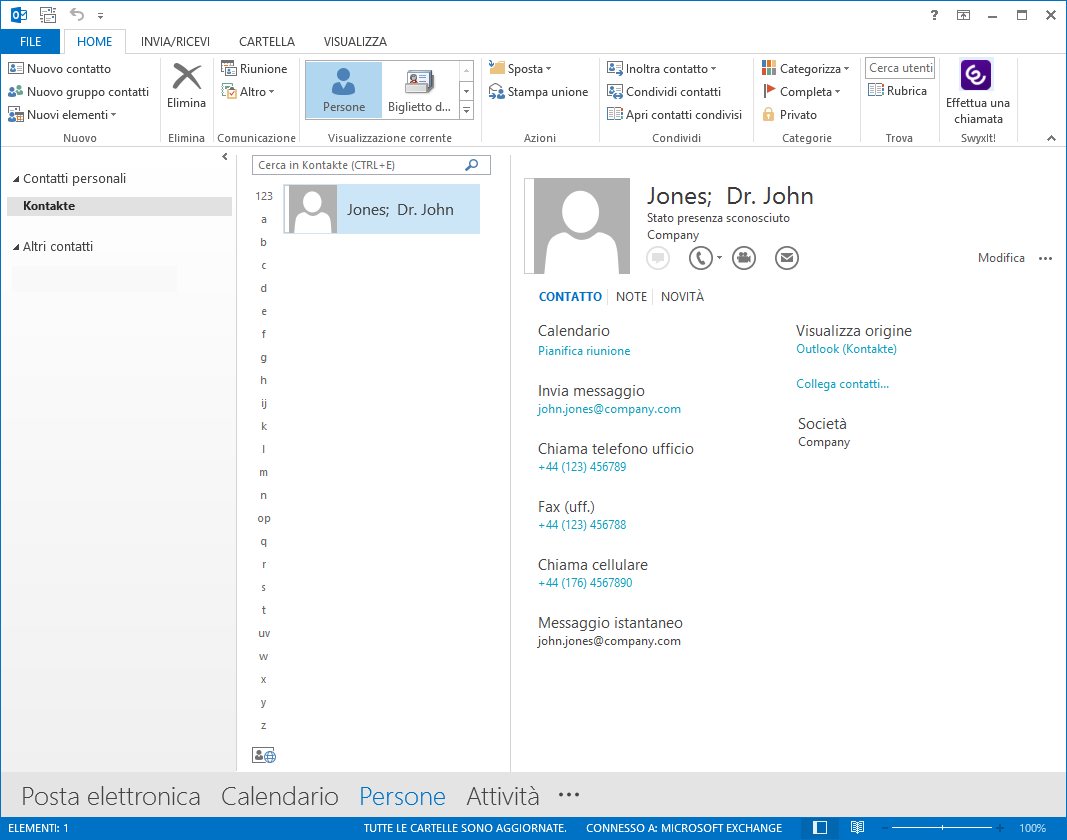The width and height of the screenshot is (1067, 840).
Task: Click the zoom slider in status bar
Action: tap(944, 828)
